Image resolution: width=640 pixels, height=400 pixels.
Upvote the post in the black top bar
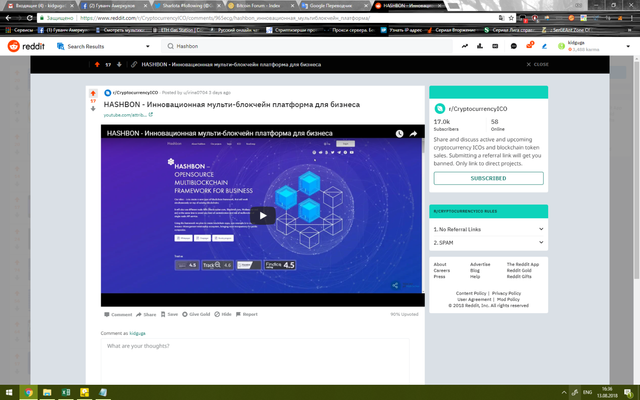pyautogui.click(x=97, y=64)
